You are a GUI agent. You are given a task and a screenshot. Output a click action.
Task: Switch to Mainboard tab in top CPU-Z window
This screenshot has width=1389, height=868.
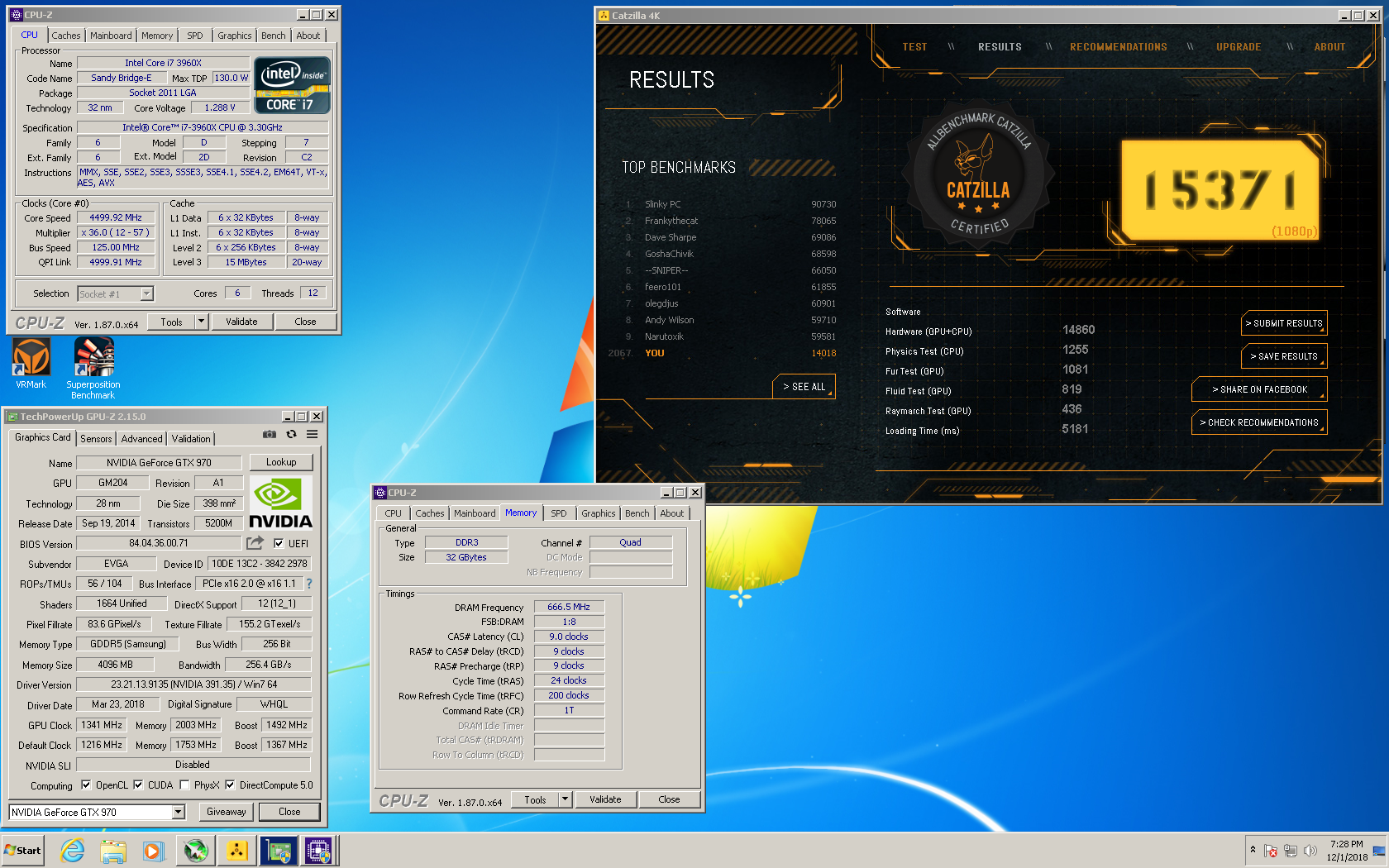coord(111,36)
